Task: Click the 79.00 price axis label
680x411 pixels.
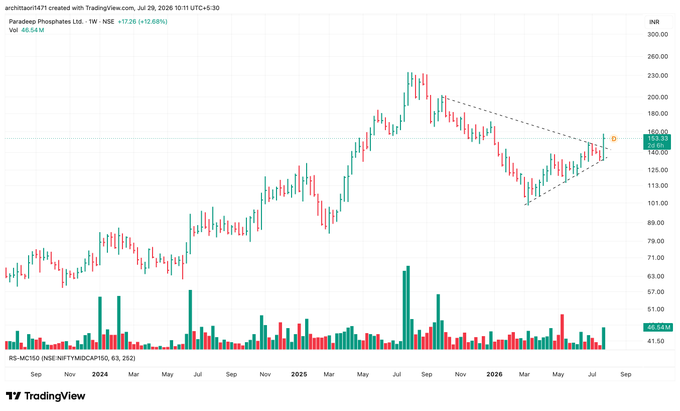Action: tap(656, 241)
